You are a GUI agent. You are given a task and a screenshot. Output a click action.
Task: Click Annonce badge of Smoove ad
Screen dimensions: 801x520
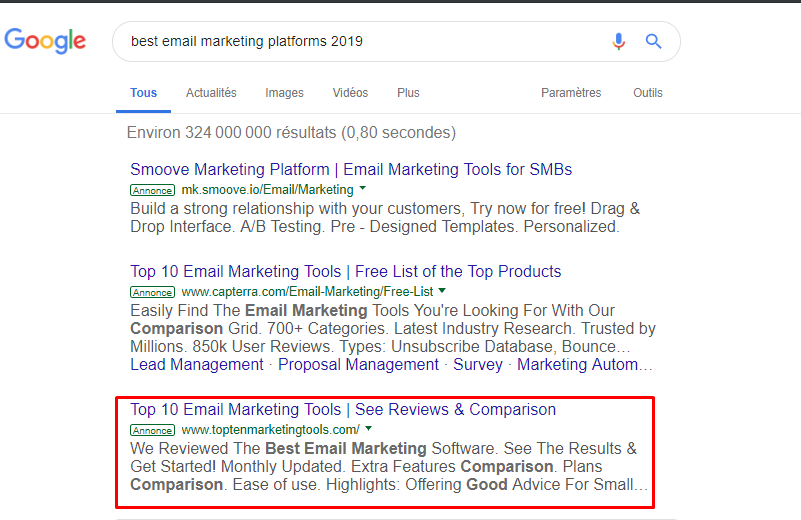coord(153,191)
